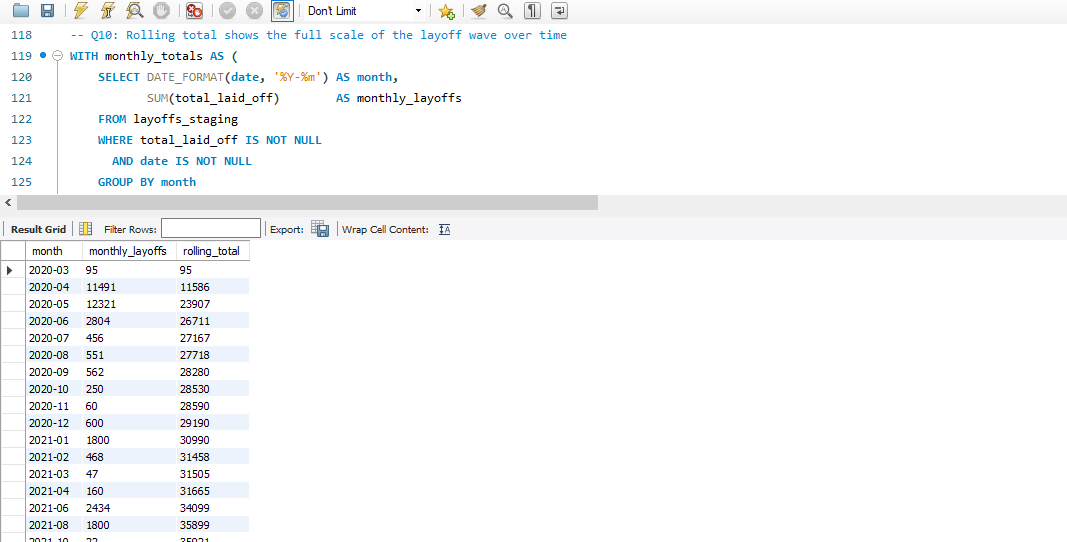Open the find panel with the magnifier icon
The width and height of the screenshot is (1067, 542).
[505, 10]
